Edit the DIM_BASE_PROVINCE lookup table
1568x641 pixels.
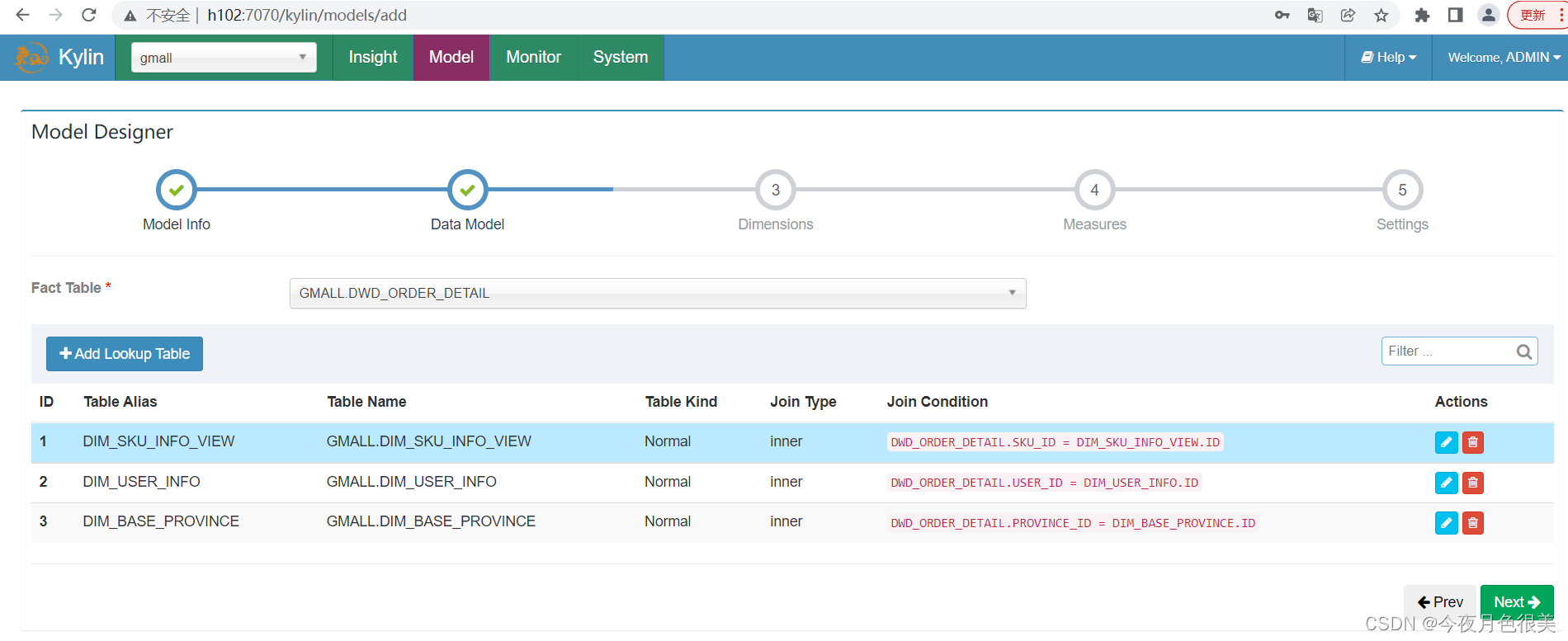tap(1446, 523)
